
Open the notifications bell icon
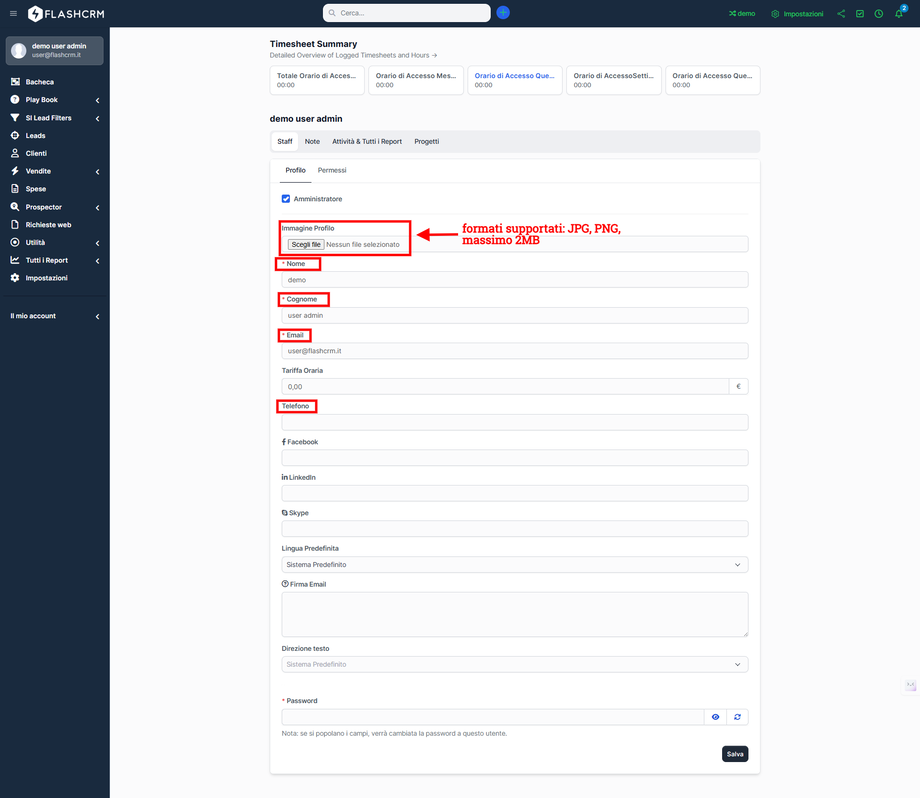pos(898,13)
